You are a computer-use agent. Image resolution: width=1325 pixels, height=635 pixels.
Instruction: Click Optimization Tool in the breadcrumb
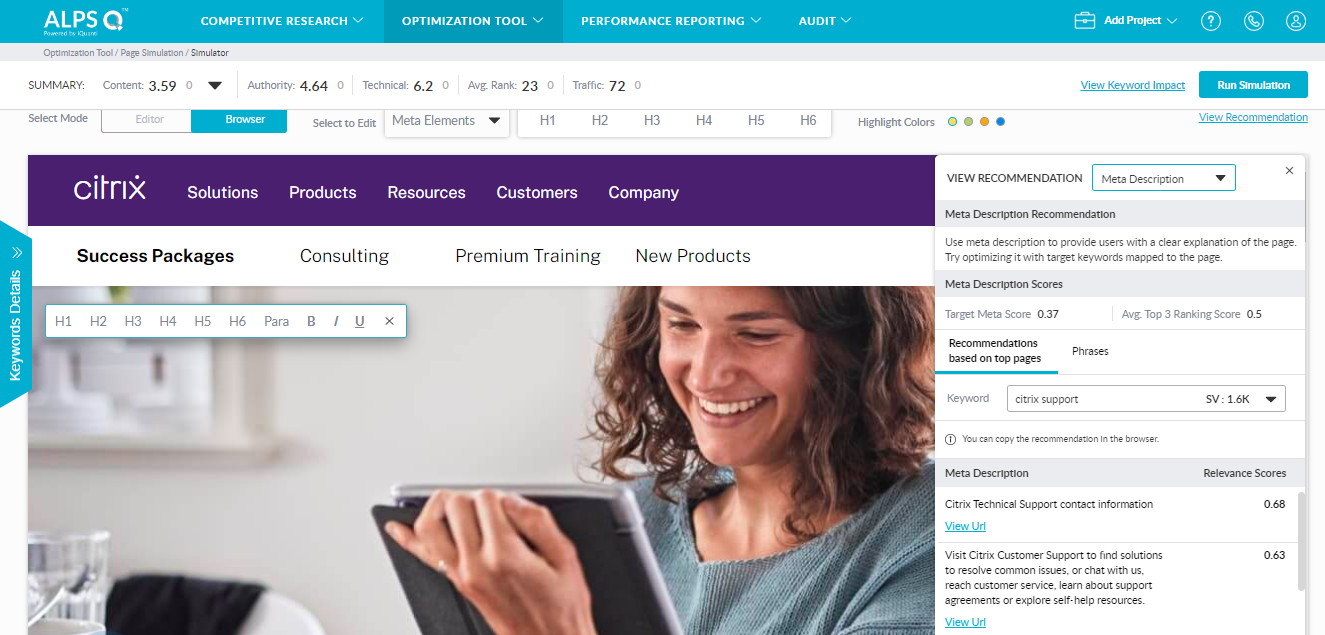pyautogui.click(x=79, y=52)
